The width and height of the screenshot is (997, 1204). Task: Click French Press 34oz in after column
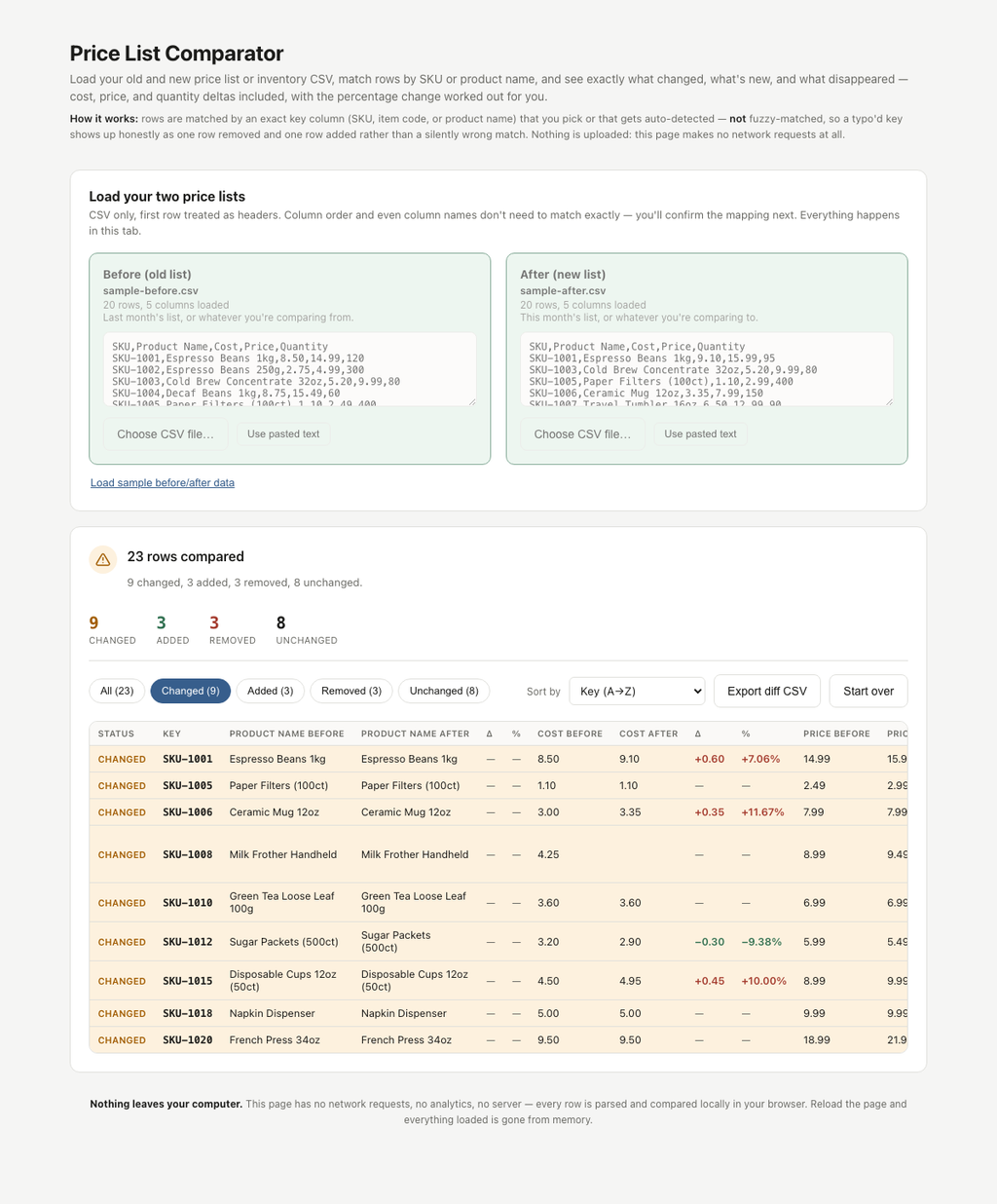coord(406,1039)
